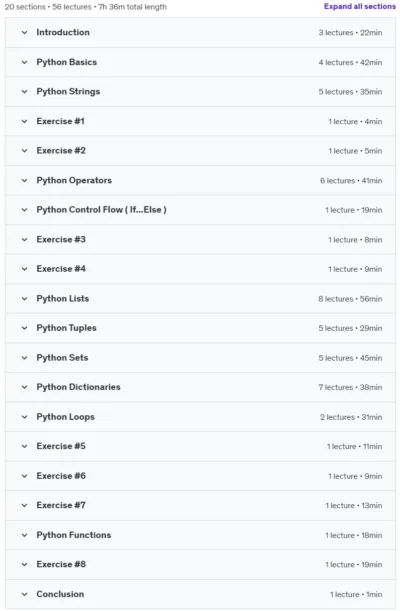Expand the Exercise #1 chevron

click(x=24, y=121)
